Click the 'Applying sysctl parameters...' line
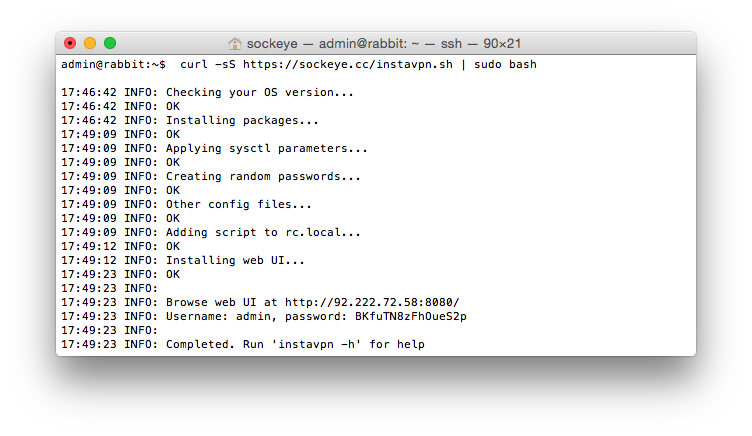The width and height of the screenshot is (752, 436). click(266, 148)
